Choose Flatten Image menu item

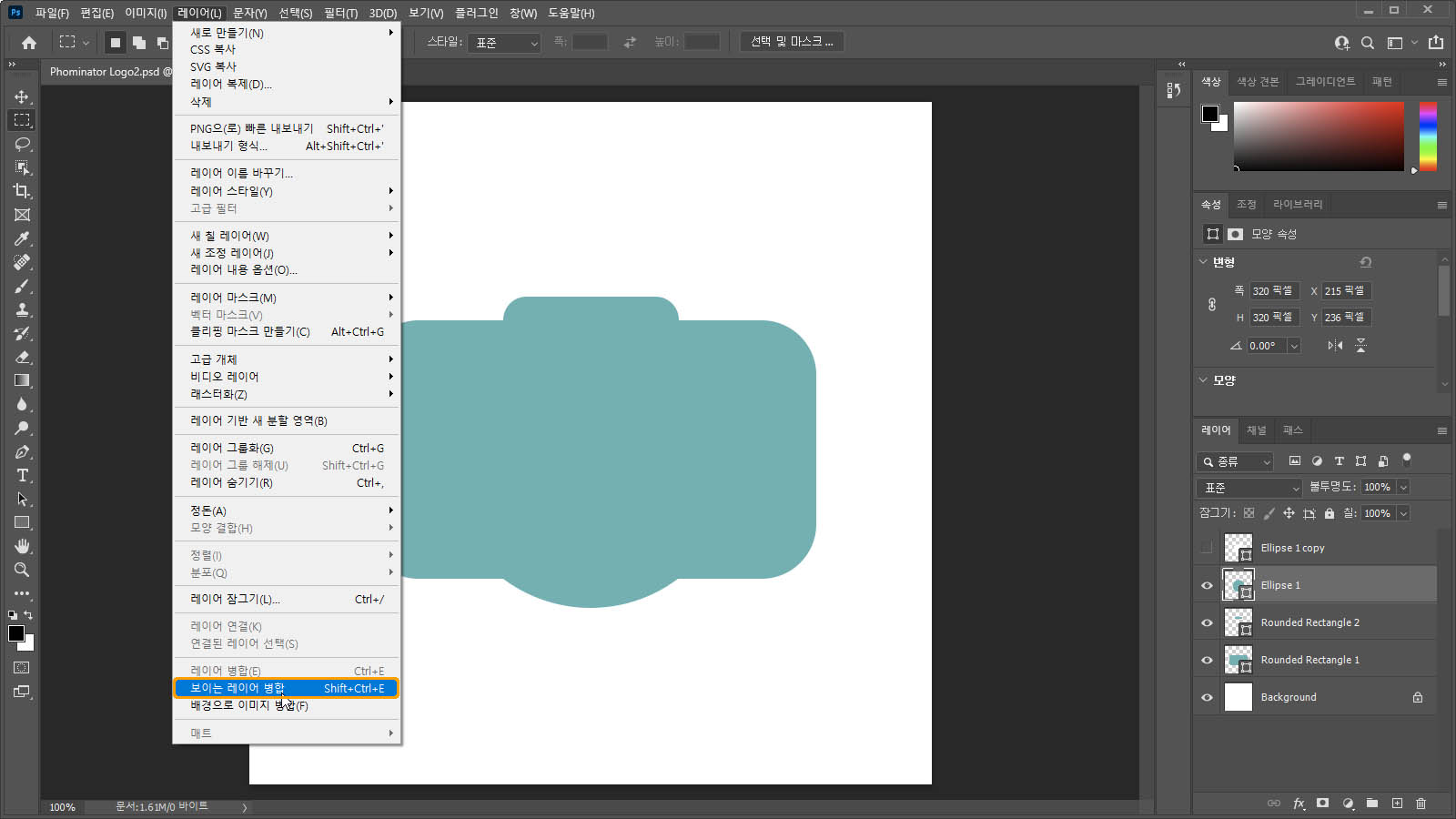(287, 705)
